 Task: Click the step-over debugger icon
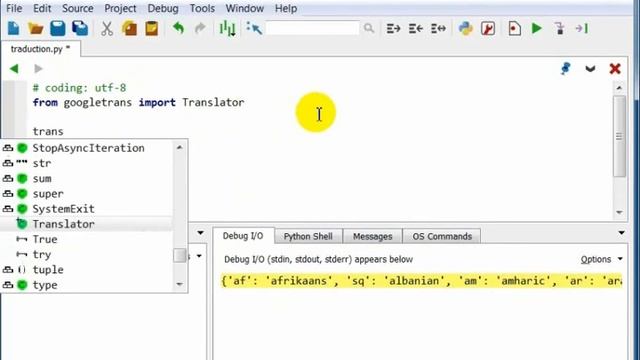(582, 29)
